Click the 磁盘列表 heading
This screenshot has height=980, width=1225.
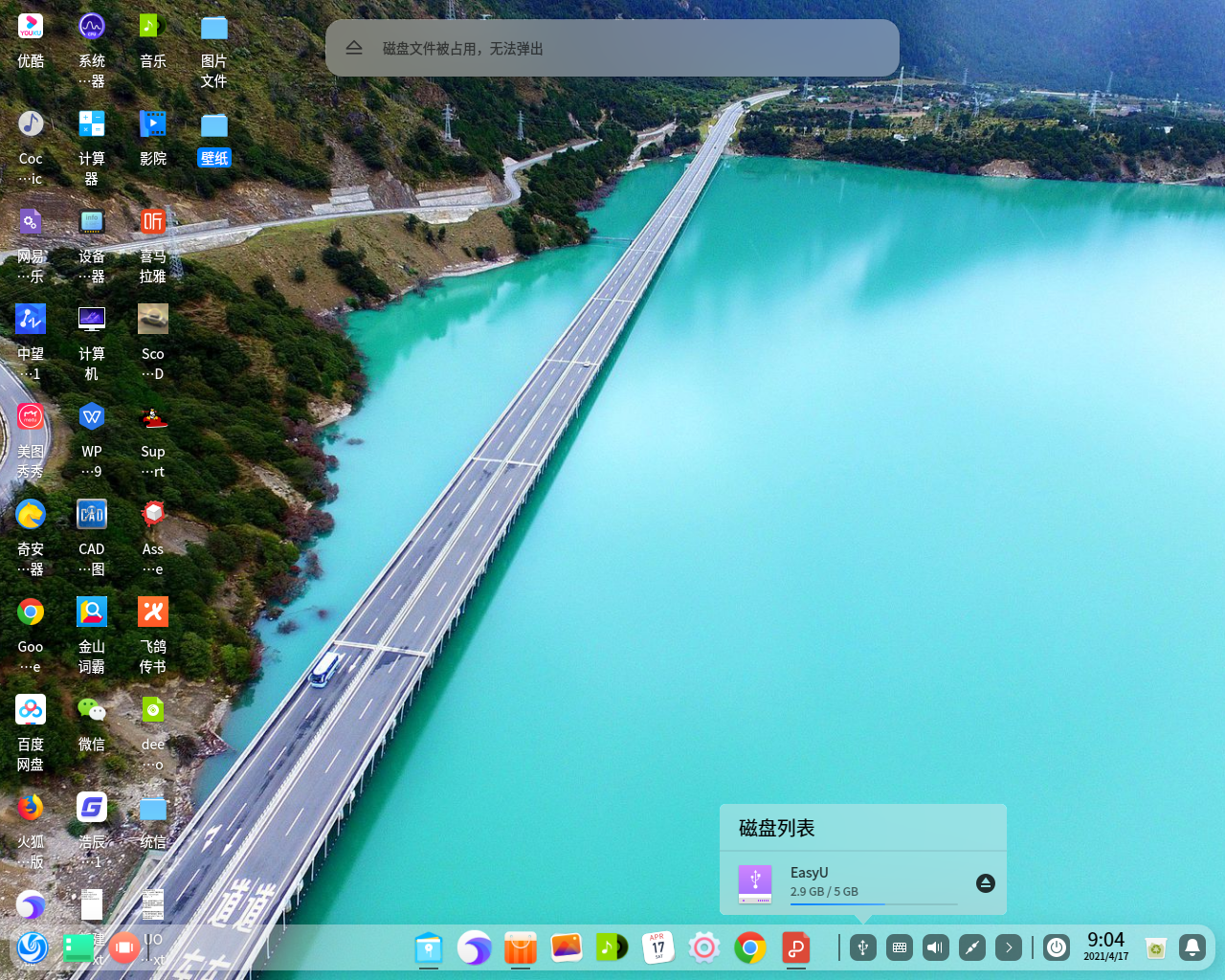tap(777, 828)
